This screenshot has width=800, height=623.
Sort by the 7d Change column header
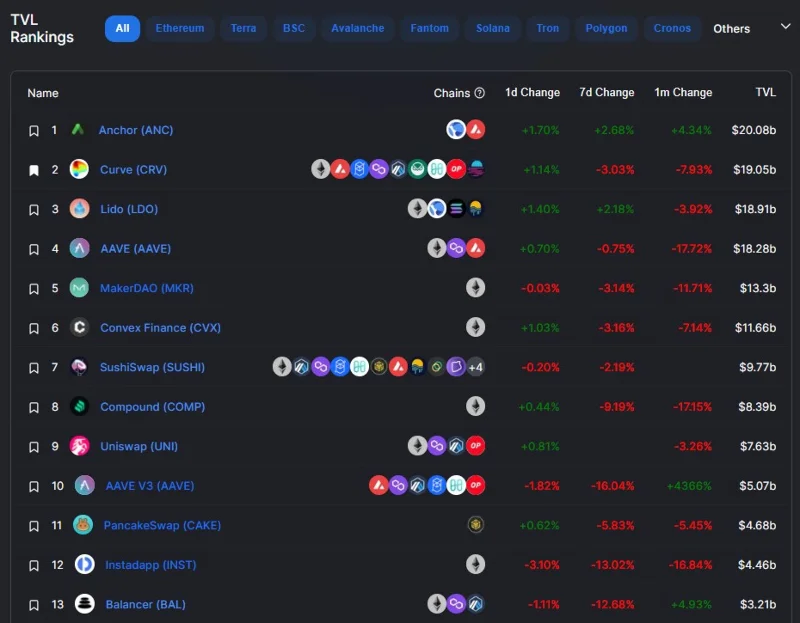(x=607, y=92)
